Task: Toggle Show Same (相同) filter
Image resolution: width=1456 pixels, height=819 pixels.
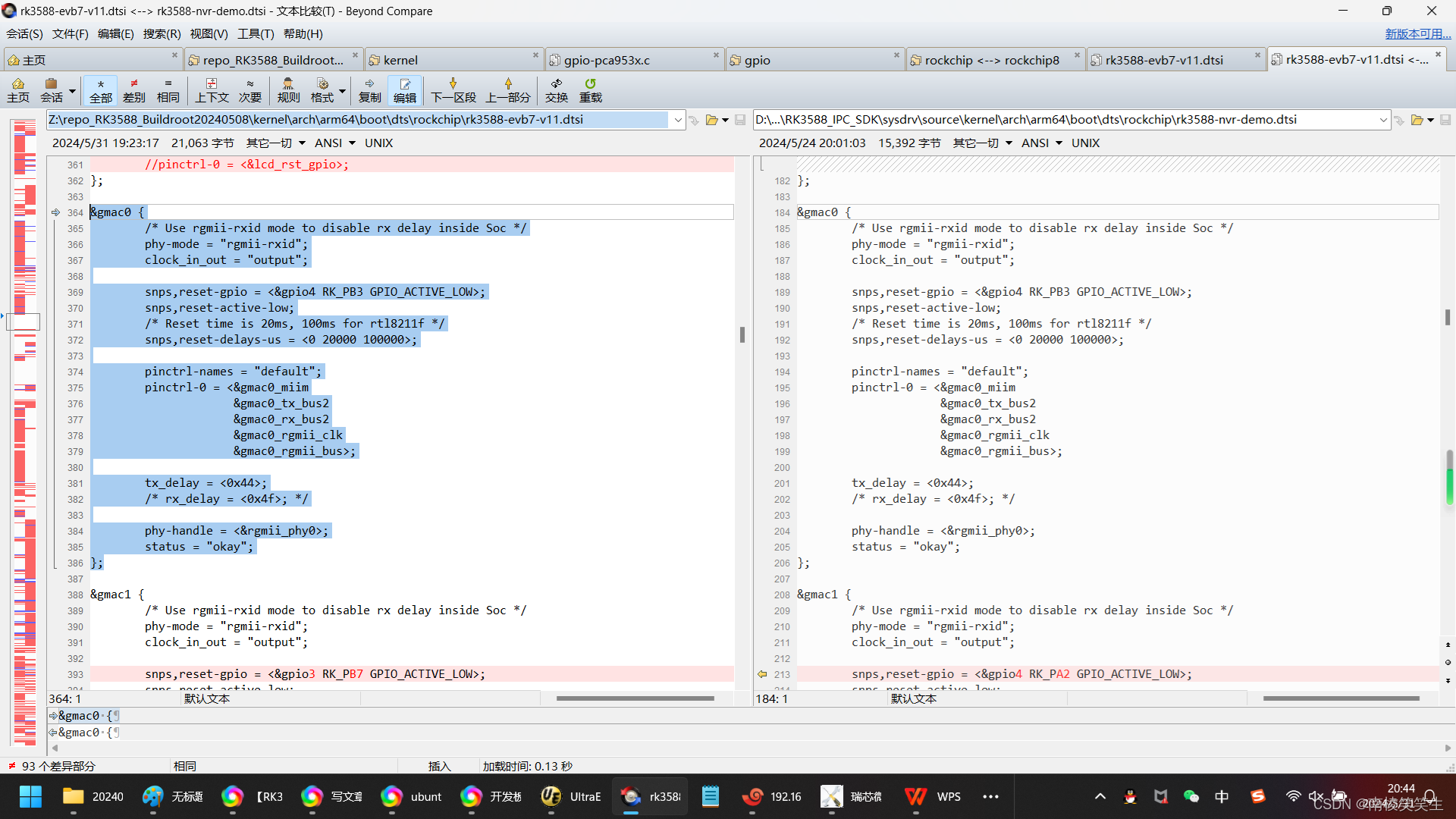Action: point(168,89)
